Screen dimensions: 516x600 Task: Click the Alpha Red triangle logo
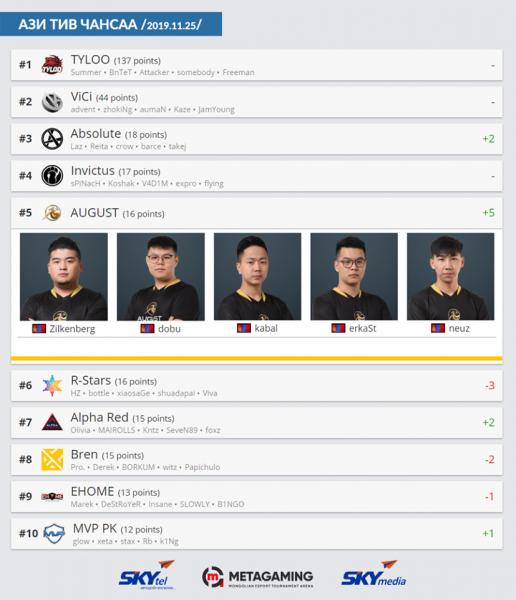[x=52, y=422]
